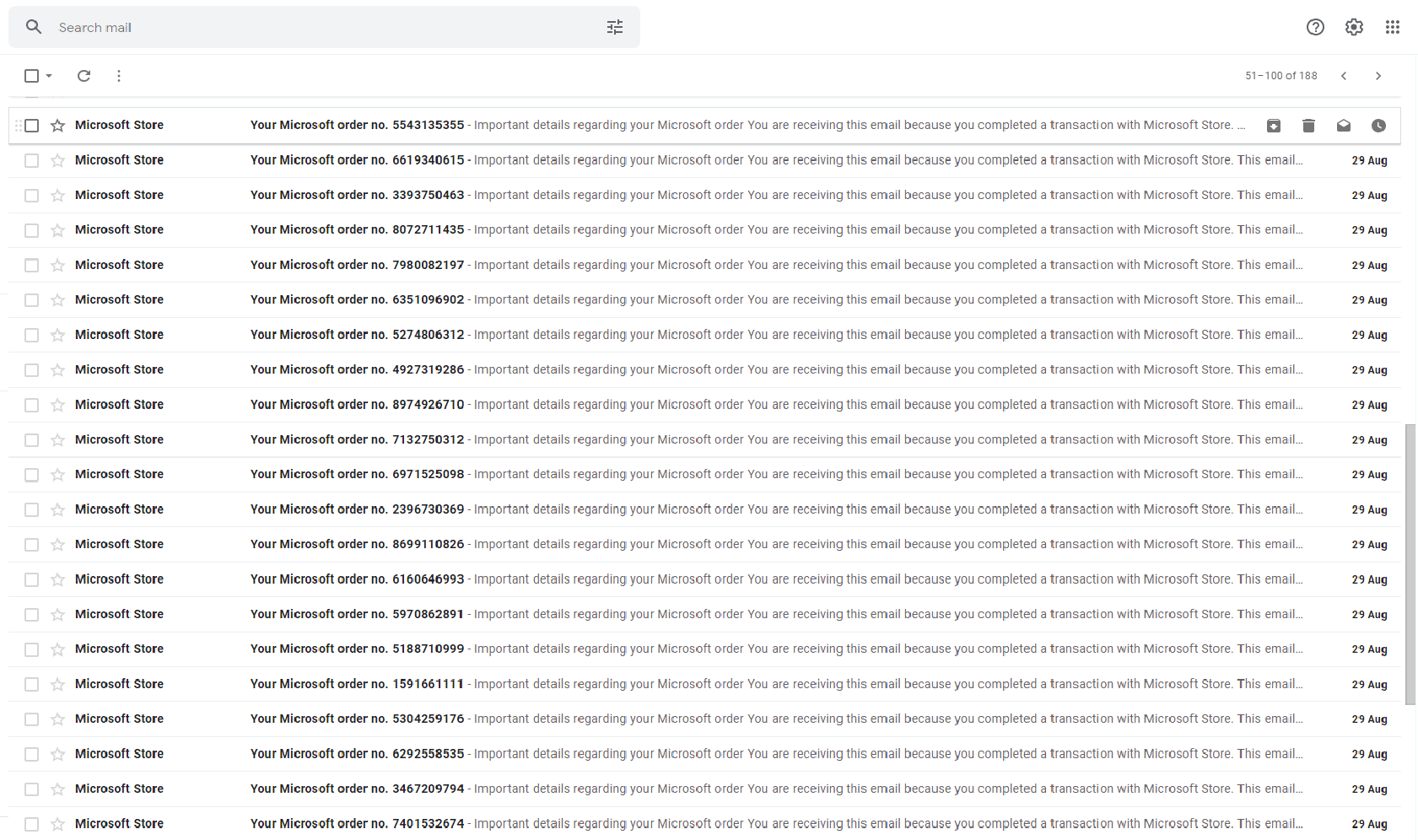Go to newer emails page

point(1344,76)
